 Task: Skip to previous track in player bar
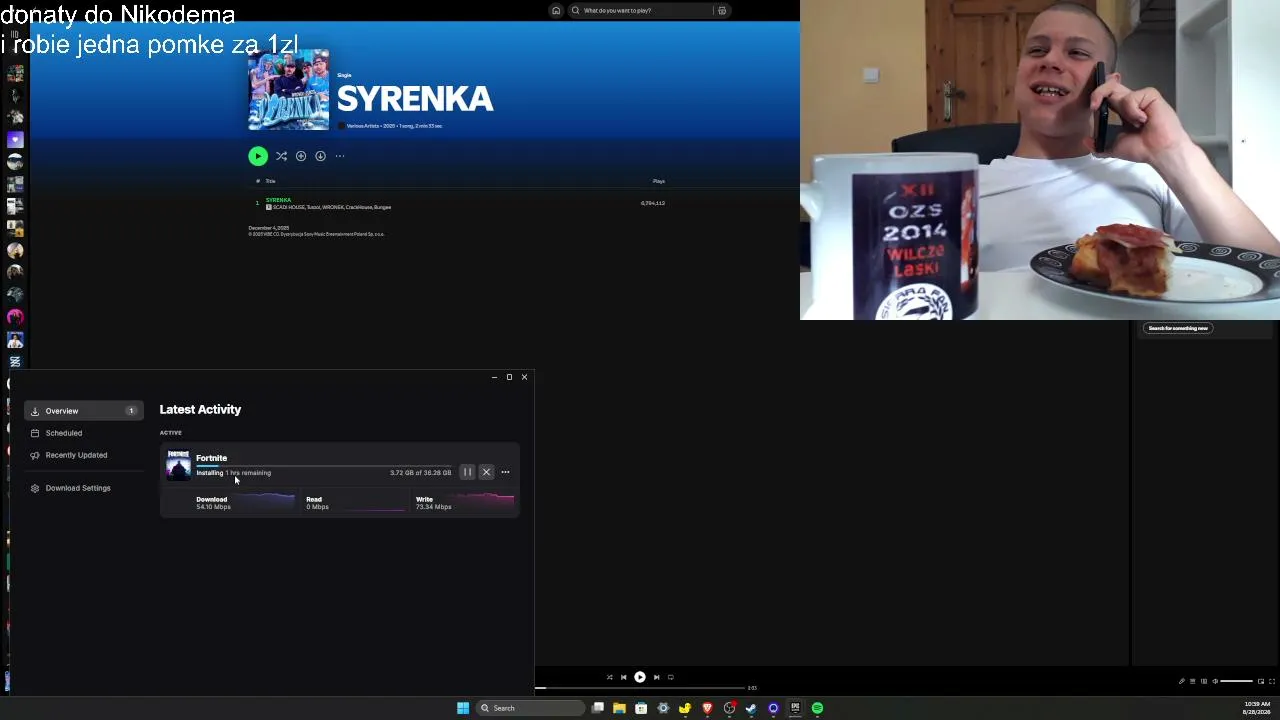pos(623,677)
